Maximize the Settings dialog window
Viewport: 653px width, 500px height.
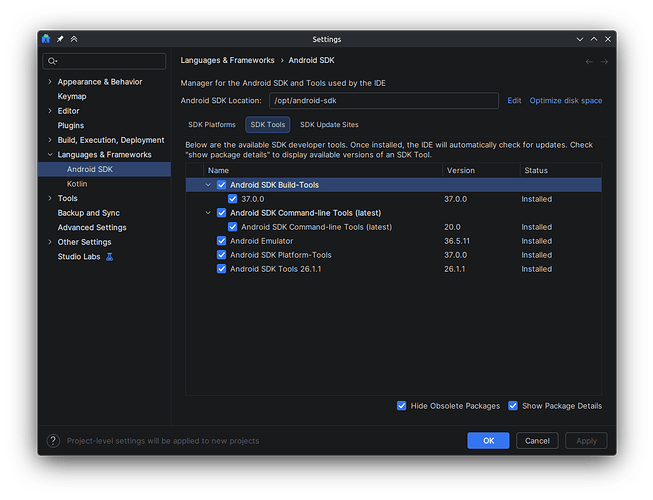point(594,39)
